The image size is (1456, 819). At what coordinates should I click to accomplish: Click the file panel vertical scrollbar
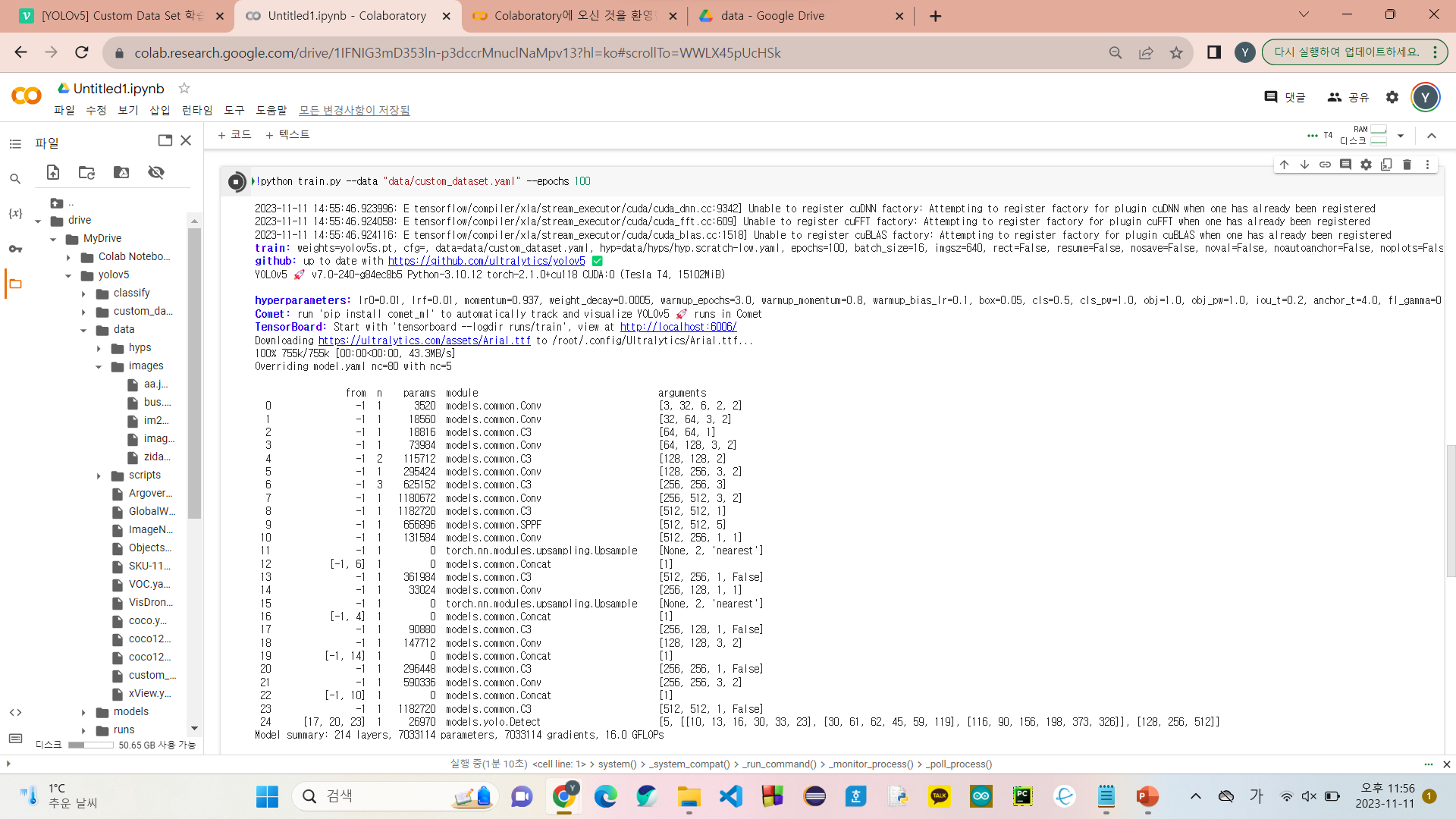[x=194, y=372]
